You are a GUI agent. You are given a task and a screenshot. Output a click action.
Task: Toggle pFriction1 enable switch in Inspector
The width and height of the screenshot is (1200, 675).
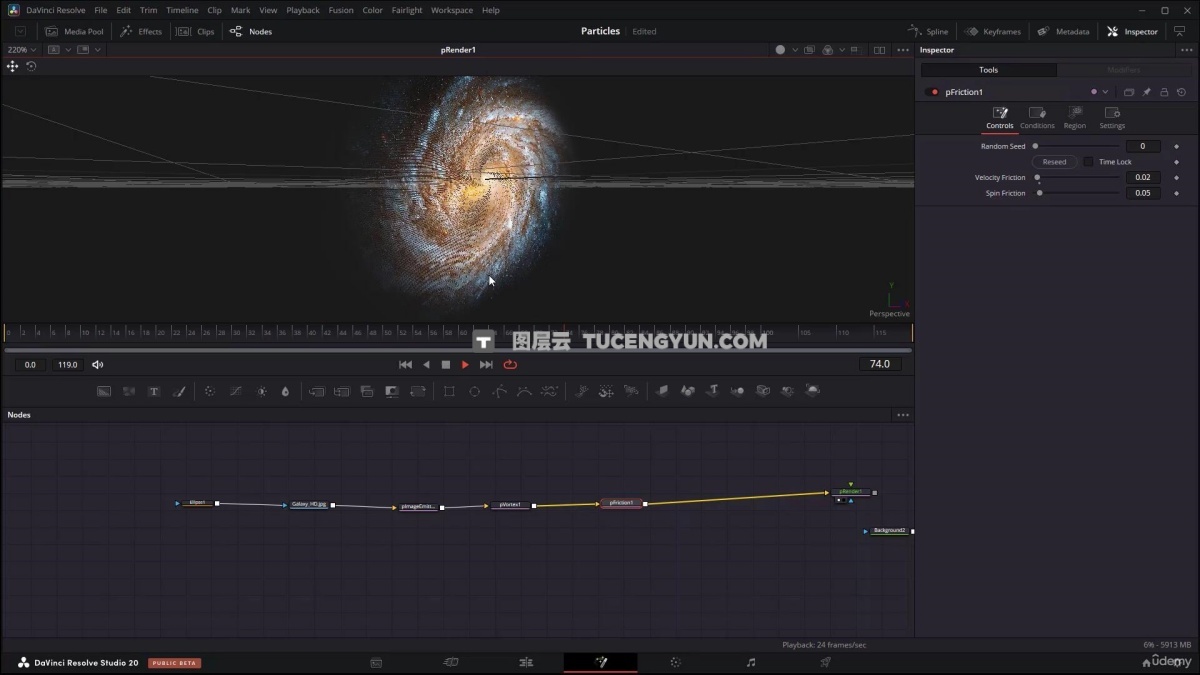click(x=934, y=92)
